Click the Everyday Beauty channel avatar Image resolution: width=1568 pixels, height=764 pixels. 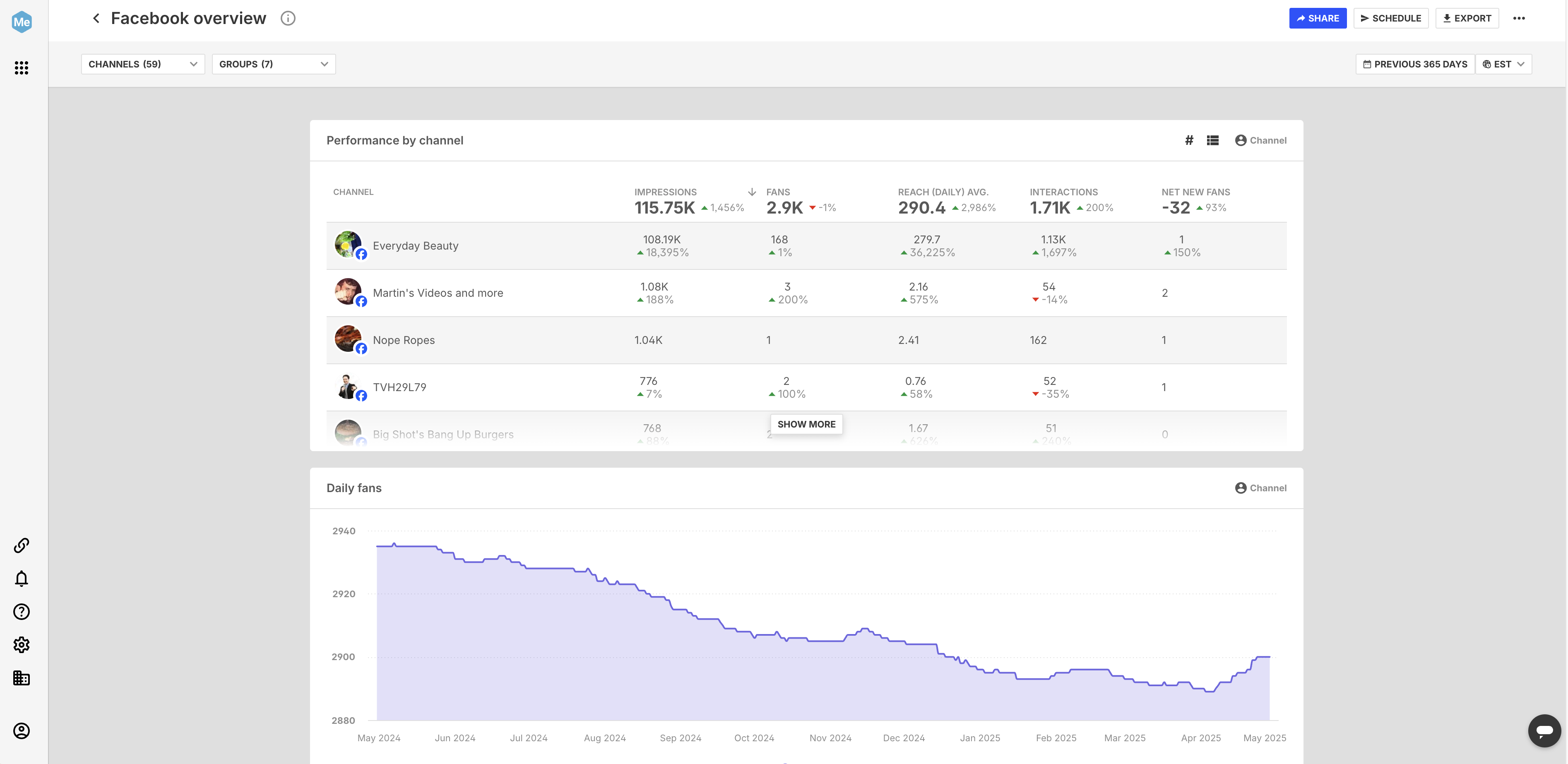pyautogui.click(x=348, y=245)
